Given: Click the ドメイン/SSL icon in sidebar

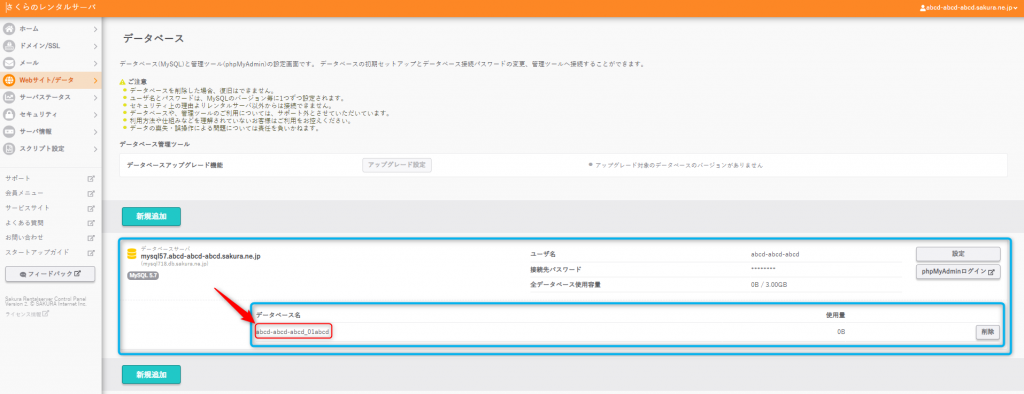Looking at the screenshot, I should pyautogui.click(x=9, y=46).
